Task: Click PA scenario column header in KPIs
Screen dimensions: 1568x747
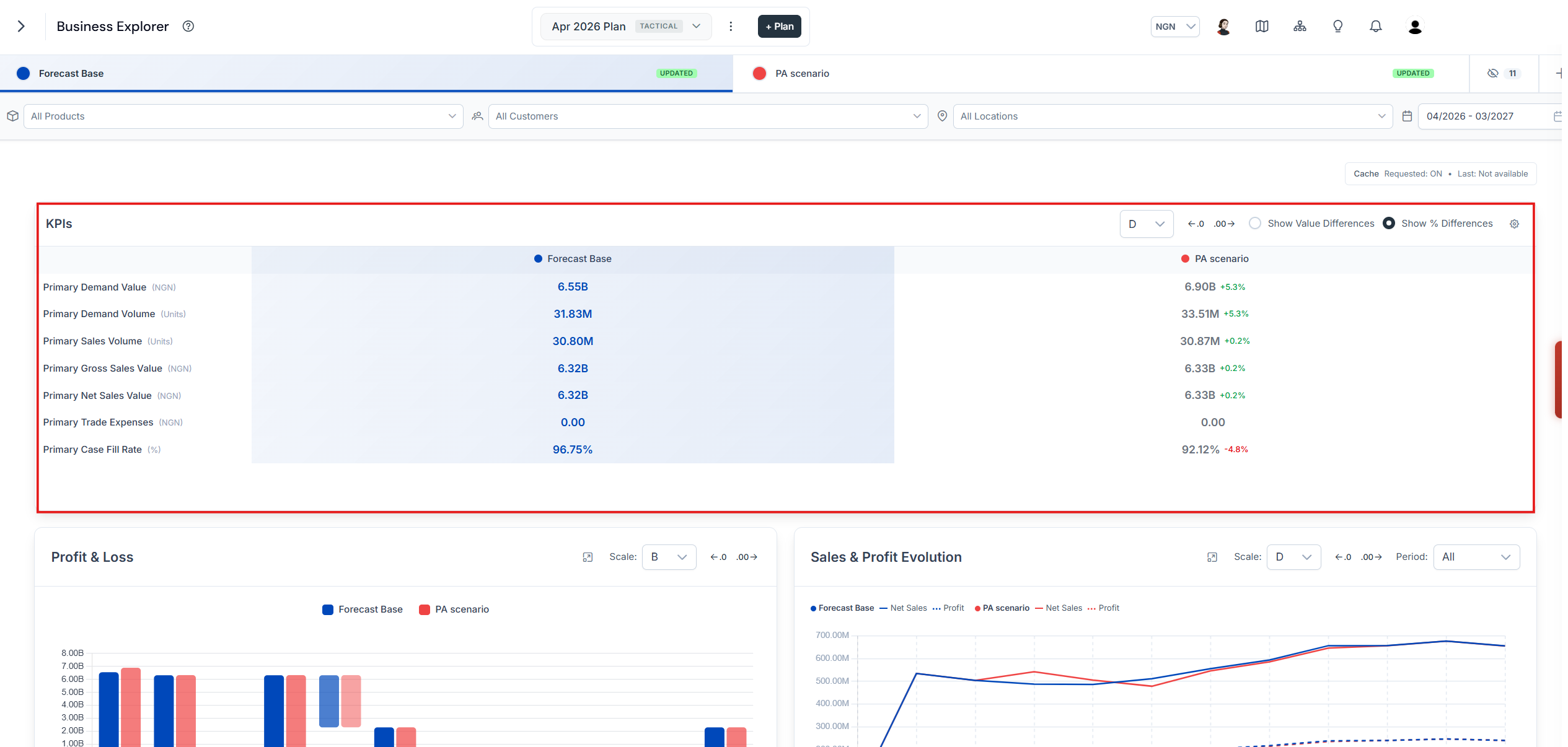Action: (x=1215, y=259)
